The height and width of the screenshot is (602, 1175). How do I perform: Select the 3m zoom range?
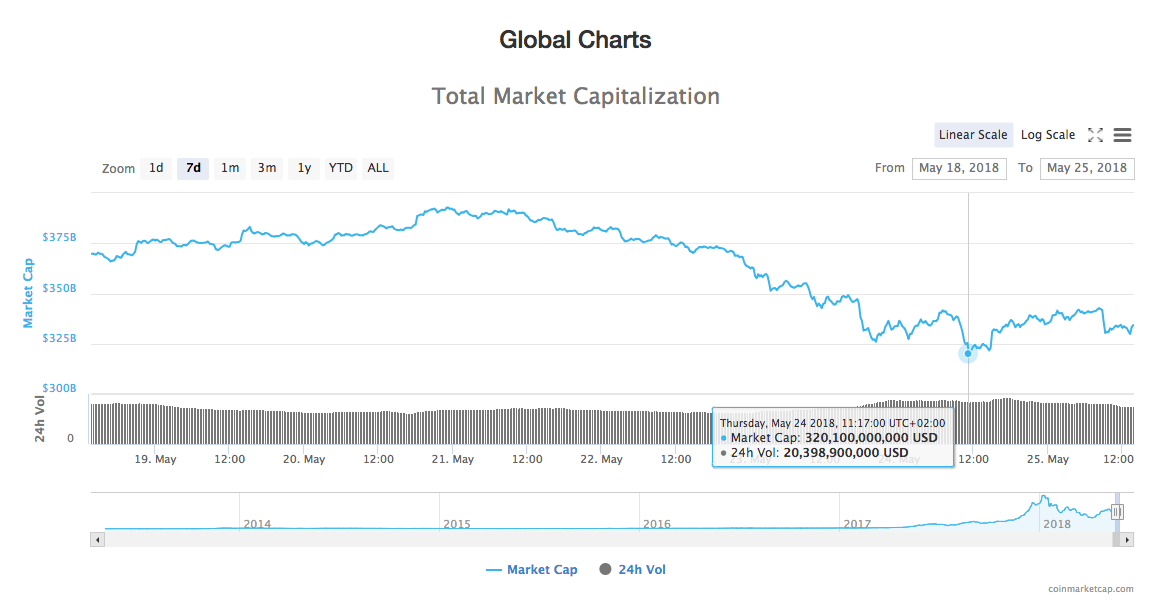(267, 168)
